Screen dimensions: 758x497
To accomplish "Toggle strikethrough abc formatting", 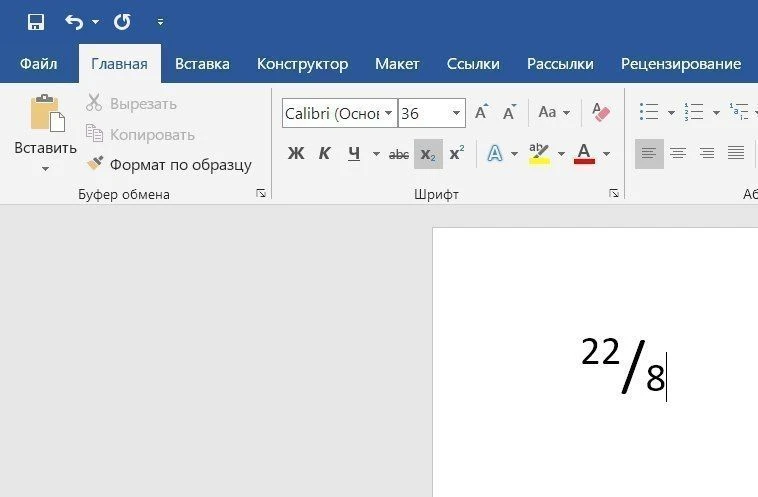I will [399, 154].
